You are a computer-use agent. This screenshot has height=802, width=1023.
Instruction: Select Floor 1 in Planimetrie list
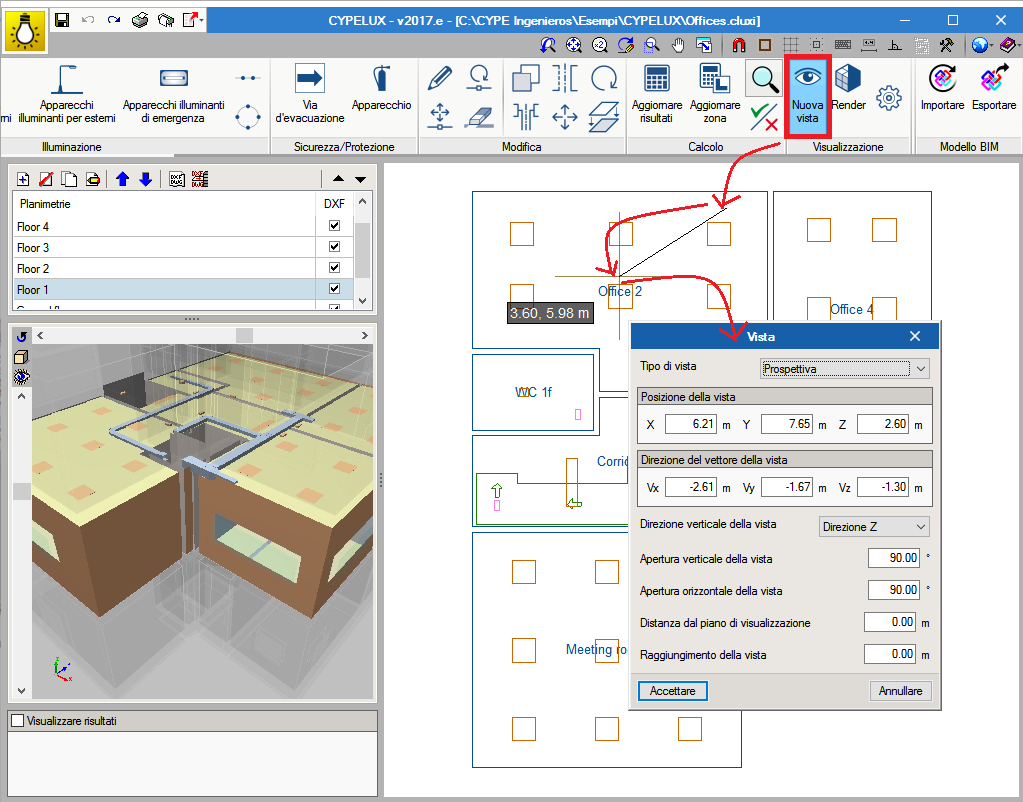164,289
